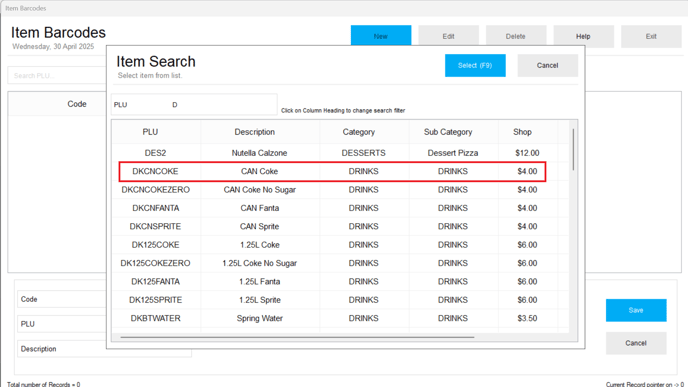Viewport: 688px width, 387px height.
Task: Click the Edit button in Item Barcodes
Action: (448, 36)
